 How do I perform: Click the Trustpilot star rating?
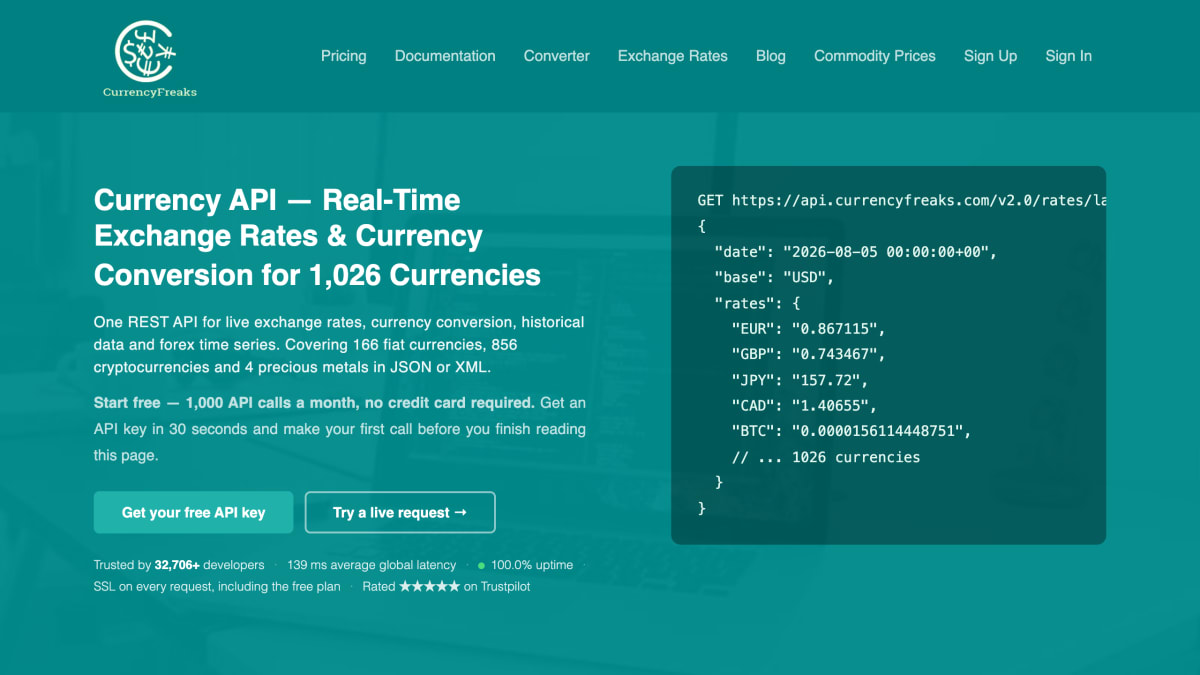point(430,587)
